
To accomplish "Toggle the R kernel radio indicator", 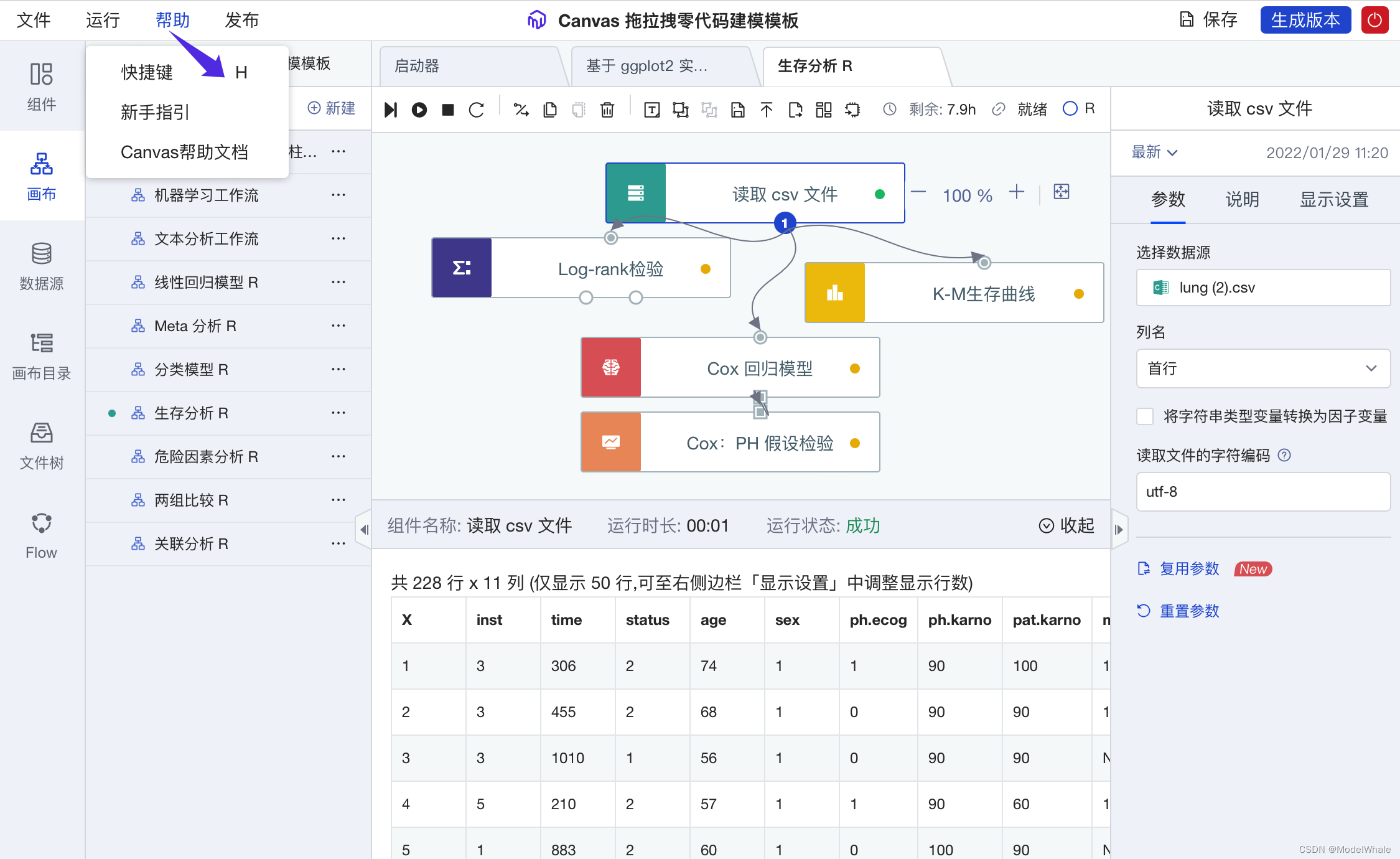I will [x=1070, y=109].
